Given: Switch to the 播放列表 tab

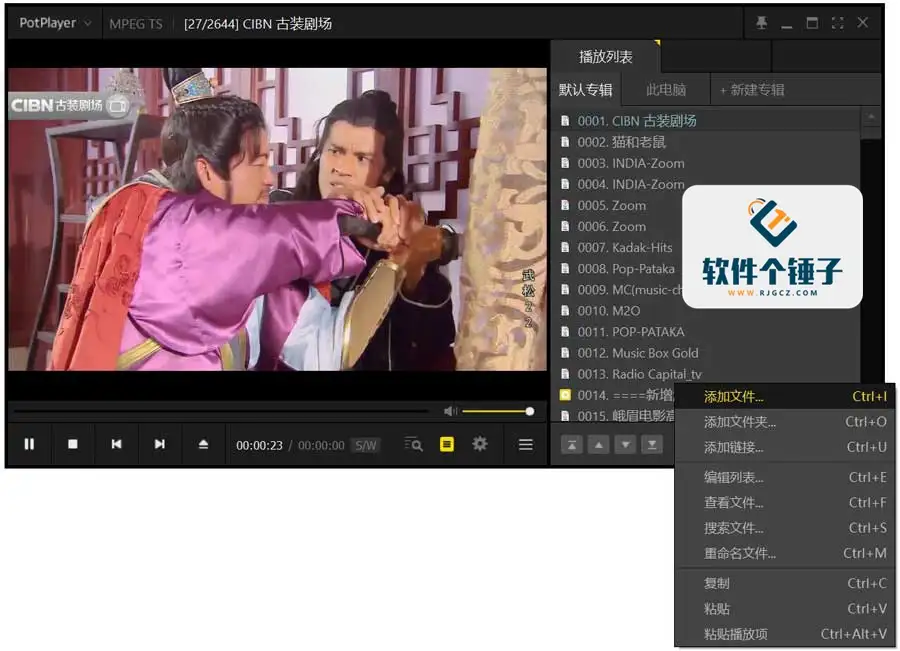Looking at the screenshot, I should click(606, 56).
